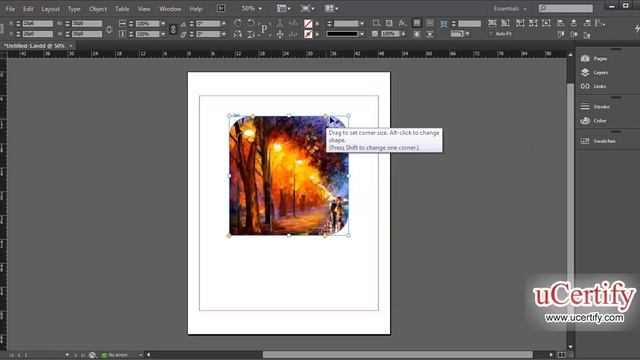This screenshot has height=360, width=640.
Task: Click the Width input field
Action: 87,24
